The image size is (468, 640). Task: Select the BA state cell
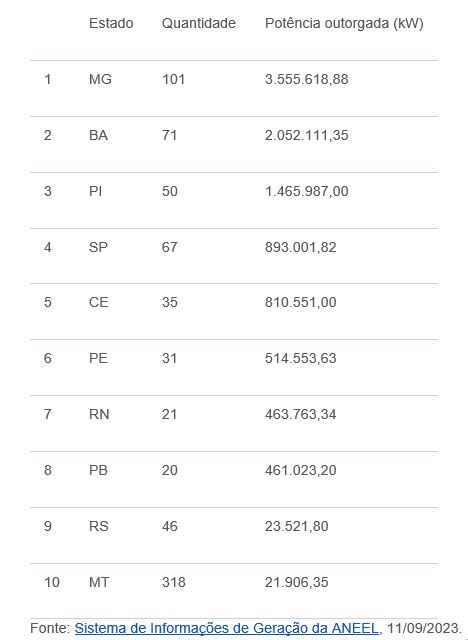[x=98, y=135]
